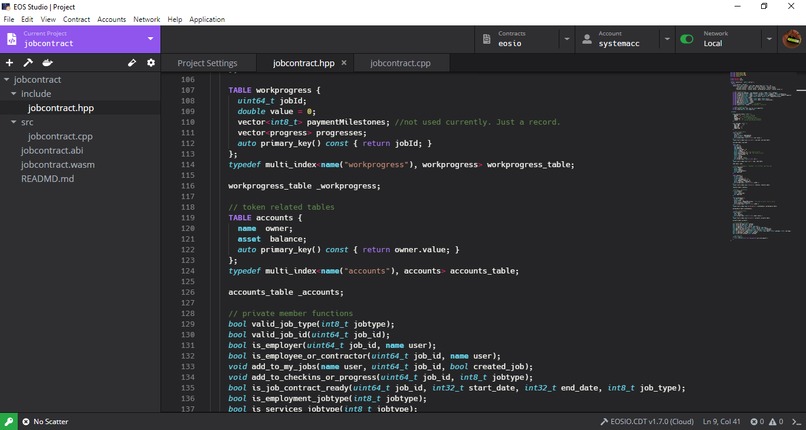This screenshot has height=430, width=806.
Task: Open the View menu
Action: [x=48, y=20]
